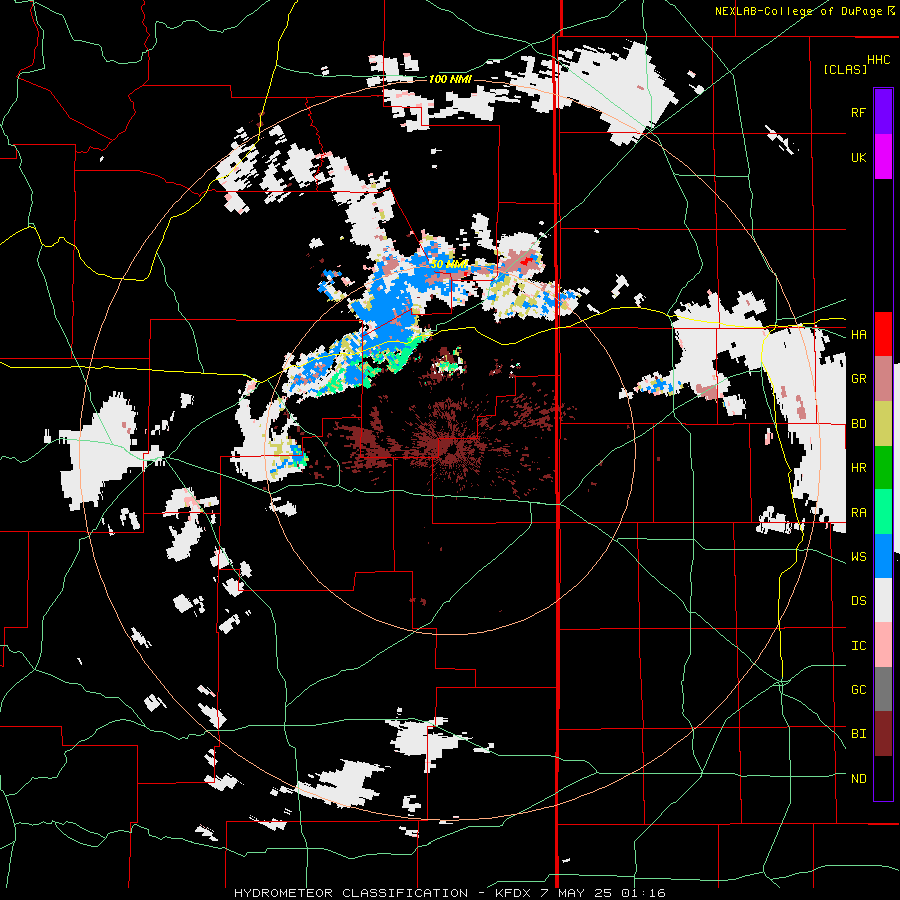900x900 pixels.
Task: Click the red HA hail pixel cluster
Action: click(x=527, y=262)
